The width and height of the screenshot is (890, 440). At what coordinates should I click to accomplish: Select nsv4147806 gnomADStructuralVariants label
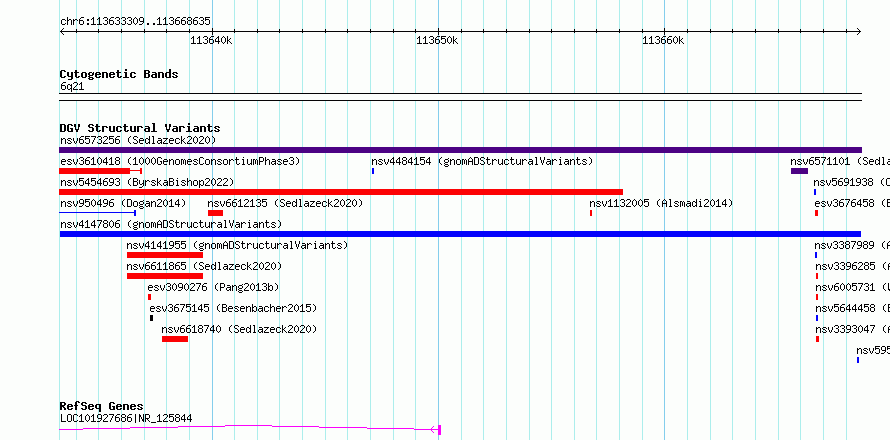pos(171,224)
